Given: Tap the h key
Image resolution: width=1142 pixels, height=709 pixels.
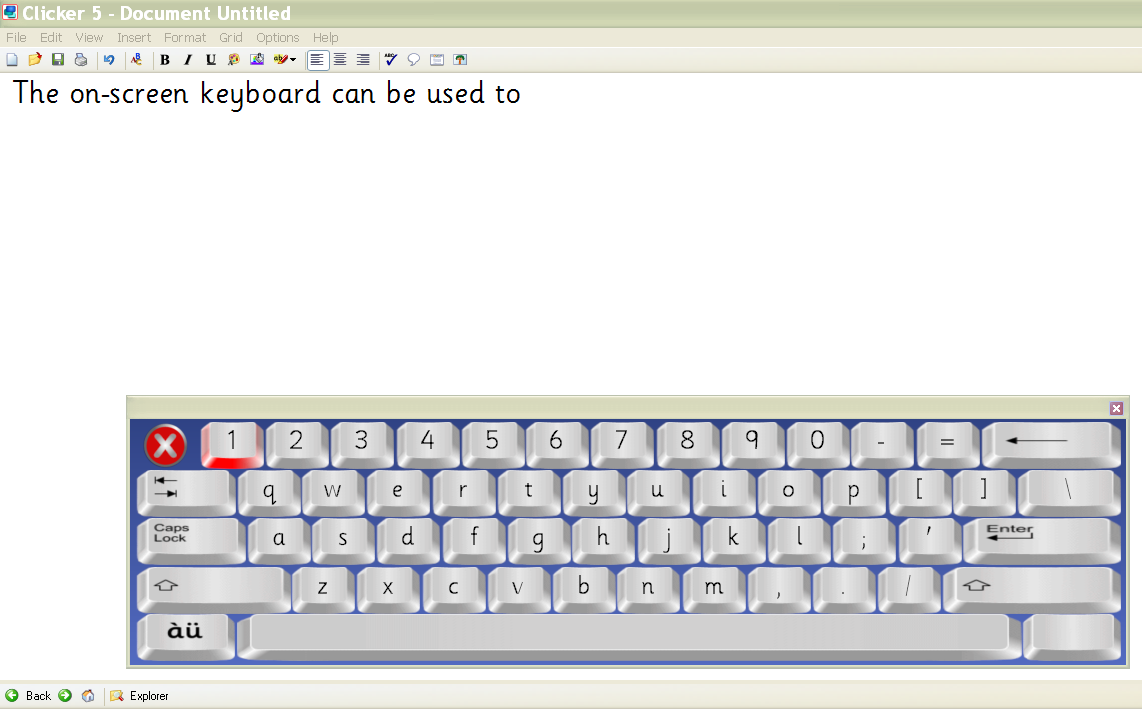Looking at the screenshot, I should [x=603, y=541].
